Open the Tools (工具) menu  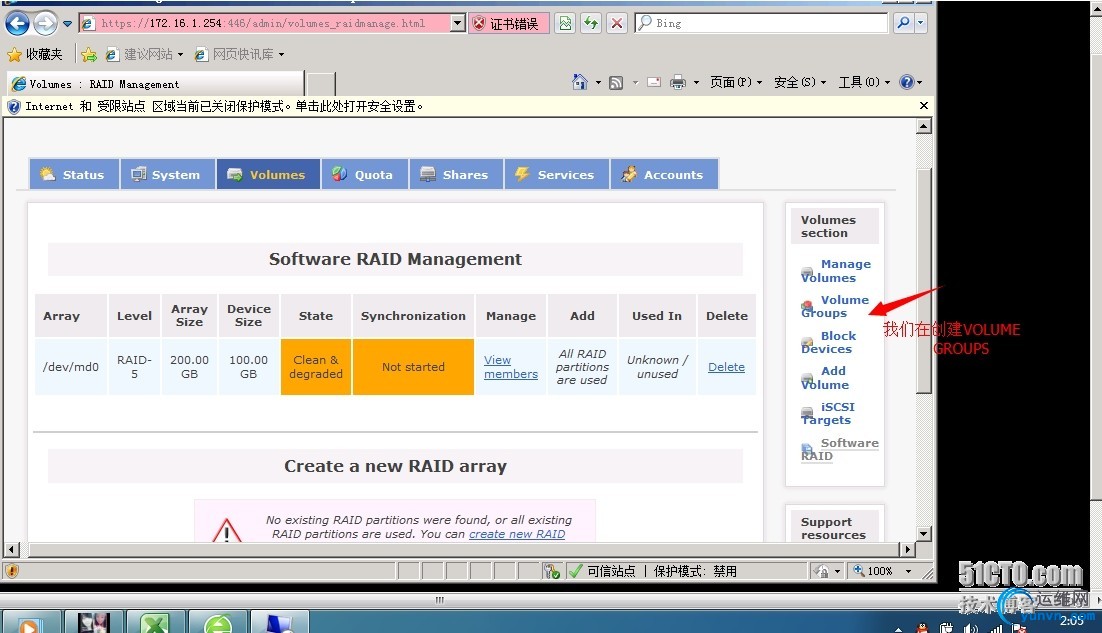coord(864,82)
